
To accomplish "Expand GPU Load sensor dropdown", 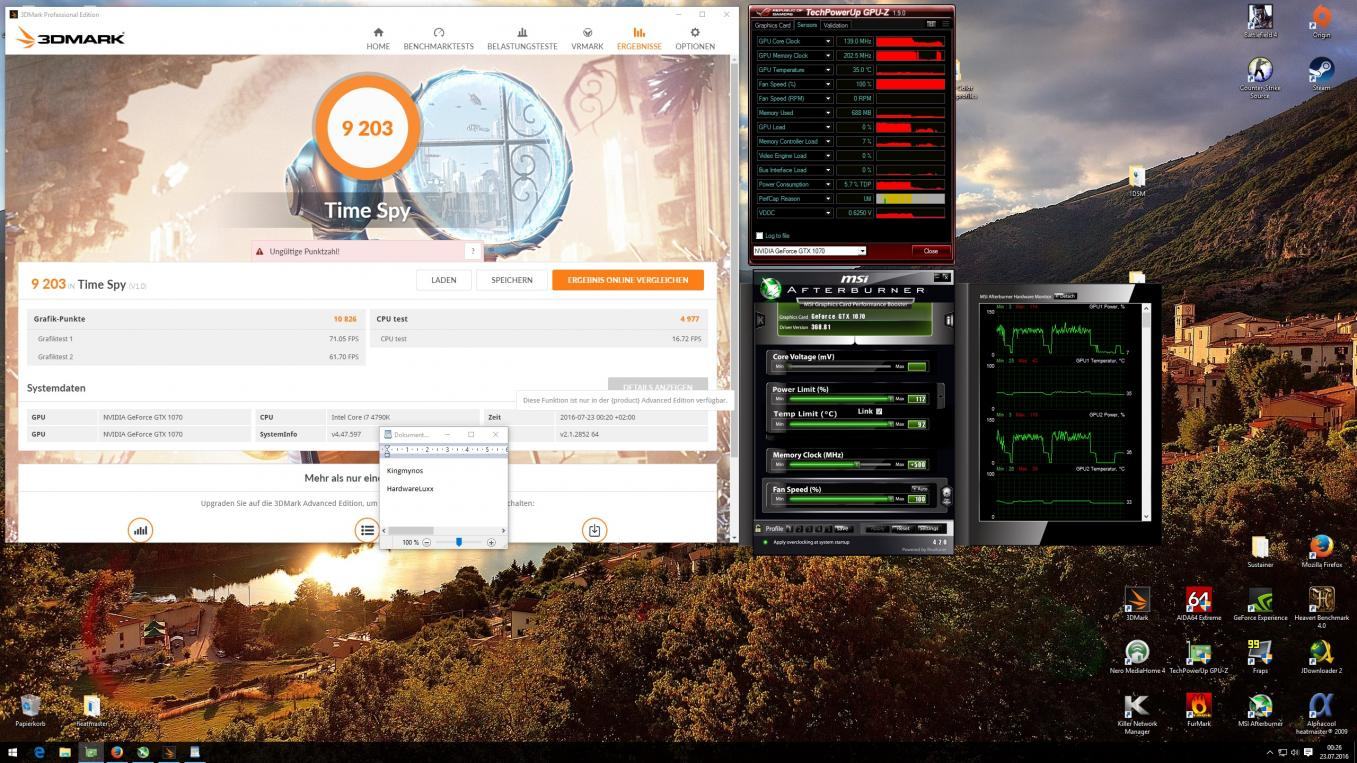I will 827,127.
